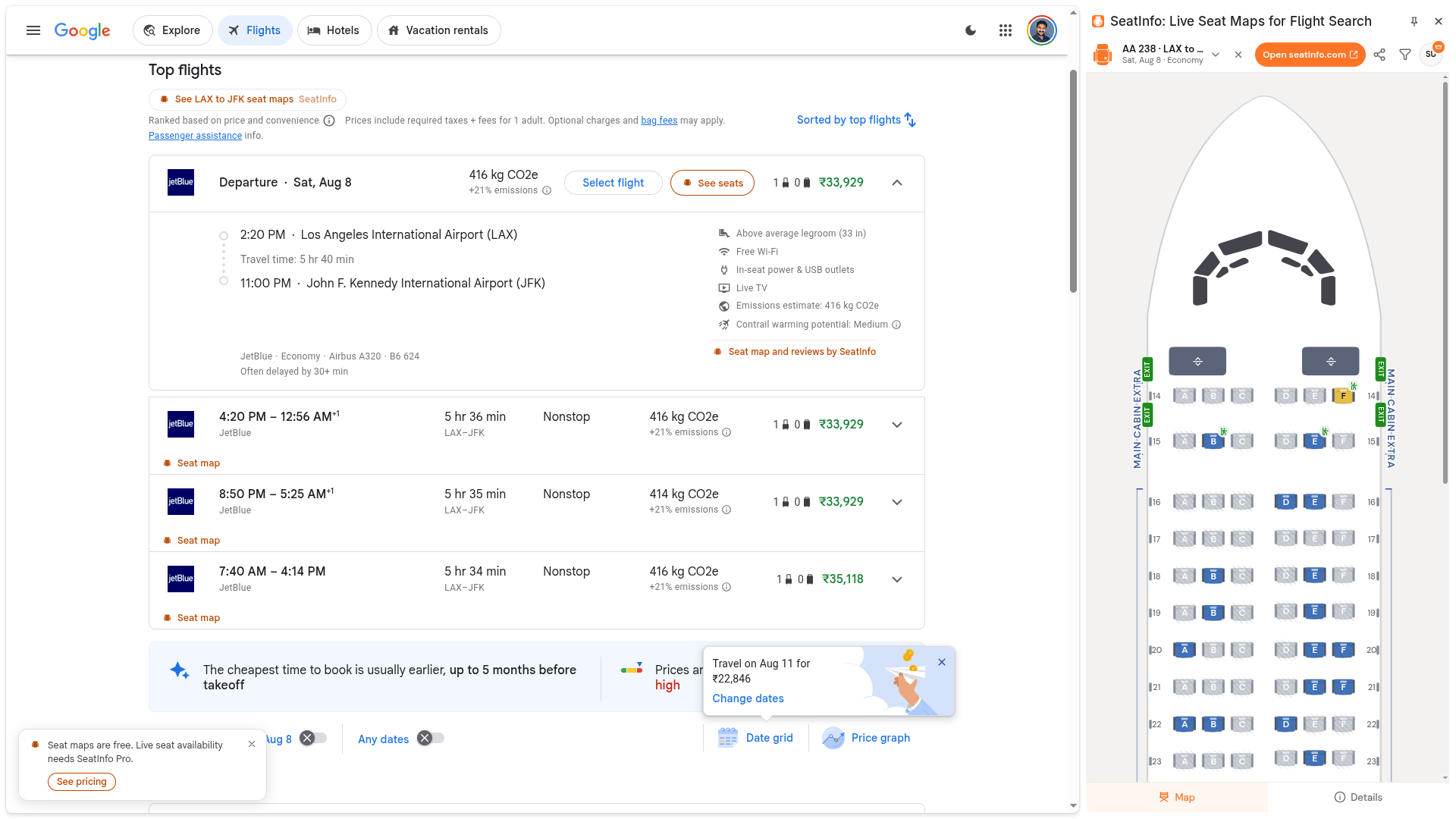Expand the 4:20 PM JetBlue flight details
Image resolution: width=1456 pixels, height=819 pixels.
point(897,425)
